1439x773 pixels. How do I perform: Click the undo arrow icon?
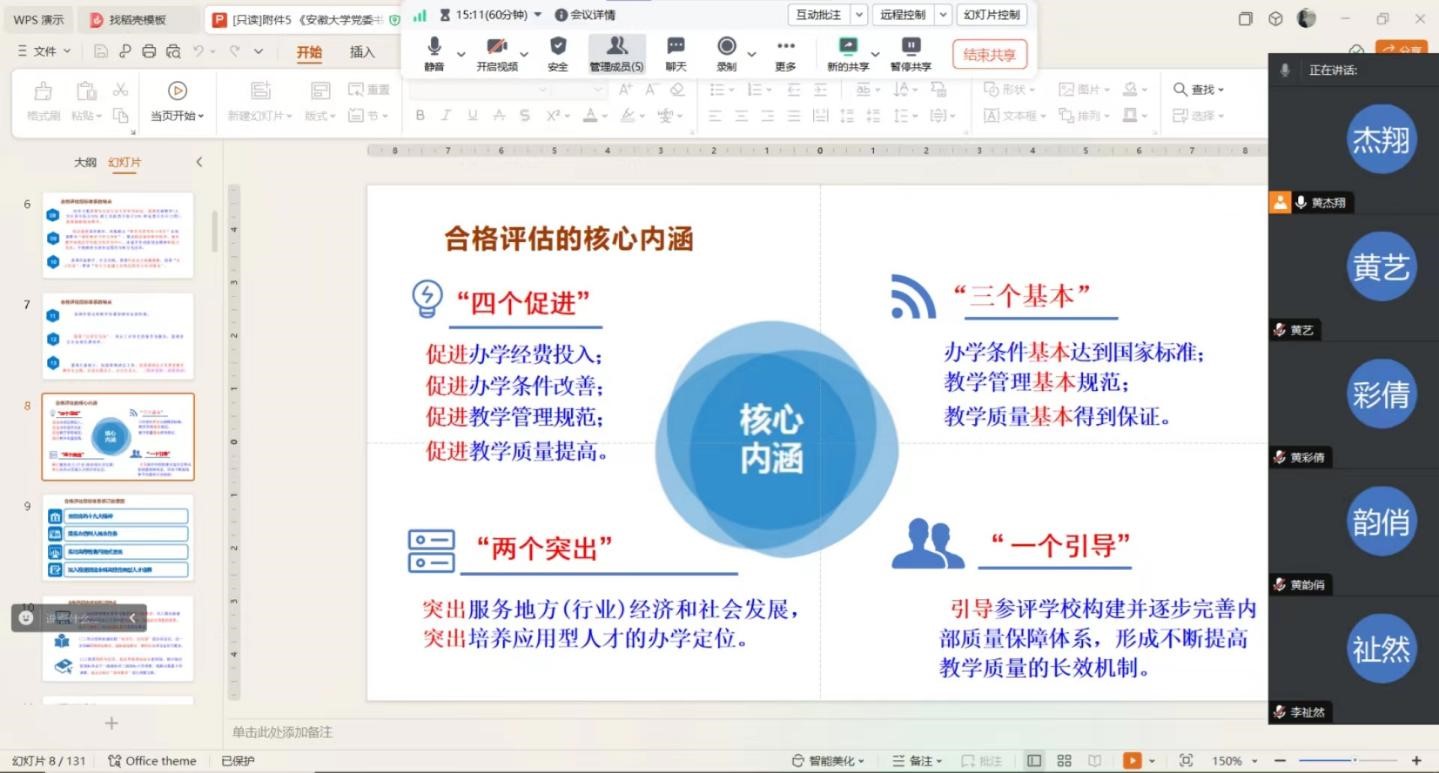coord(199,52)
